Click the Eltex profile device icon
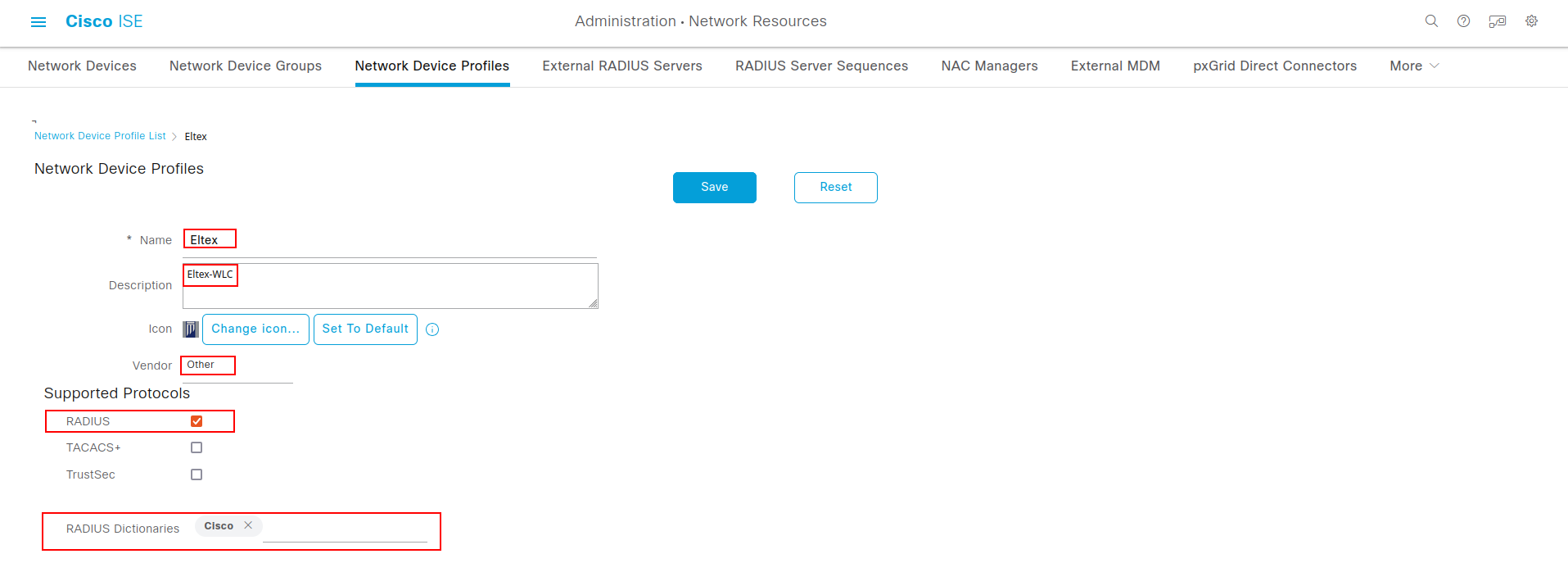1568x563 pixels. coord(191,329)
